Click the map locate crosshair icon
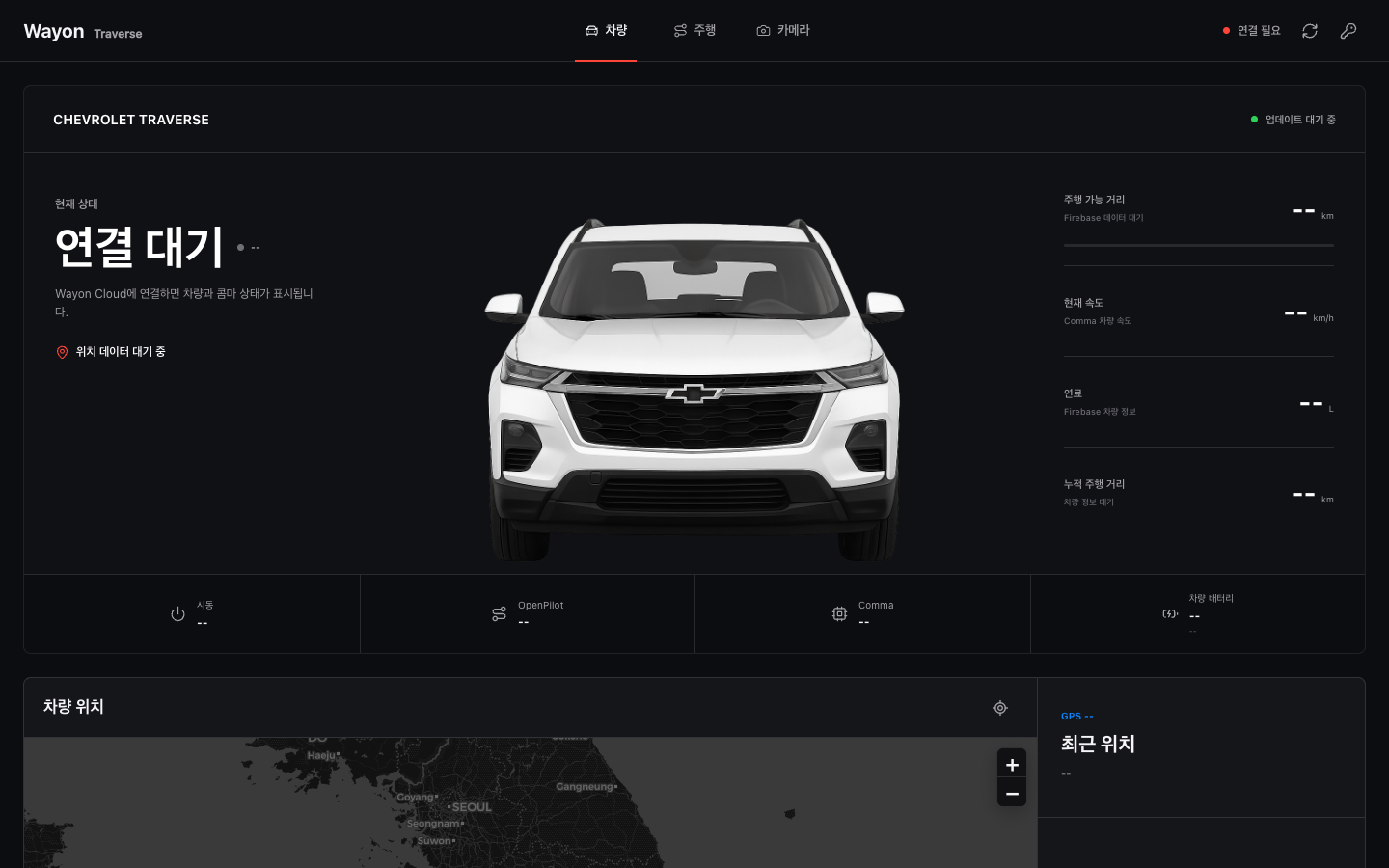Image resolution: width=1389 pixels, height=868 pixels. pyautogui.click(x=1000, y=708)
